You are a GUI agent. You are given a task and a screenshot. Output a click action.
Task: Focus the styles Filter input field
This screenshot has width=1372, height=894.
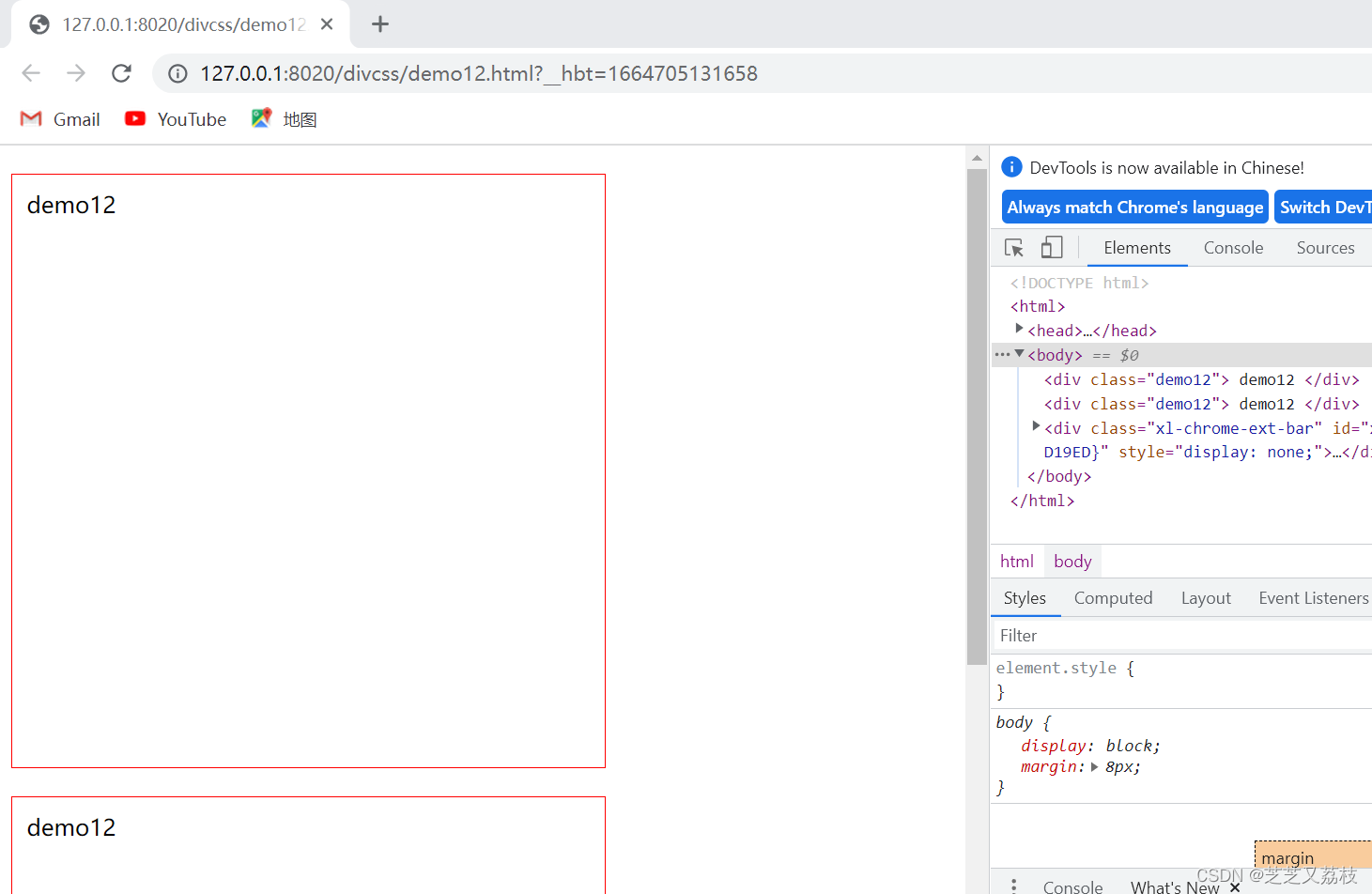tap(1183, 636)
